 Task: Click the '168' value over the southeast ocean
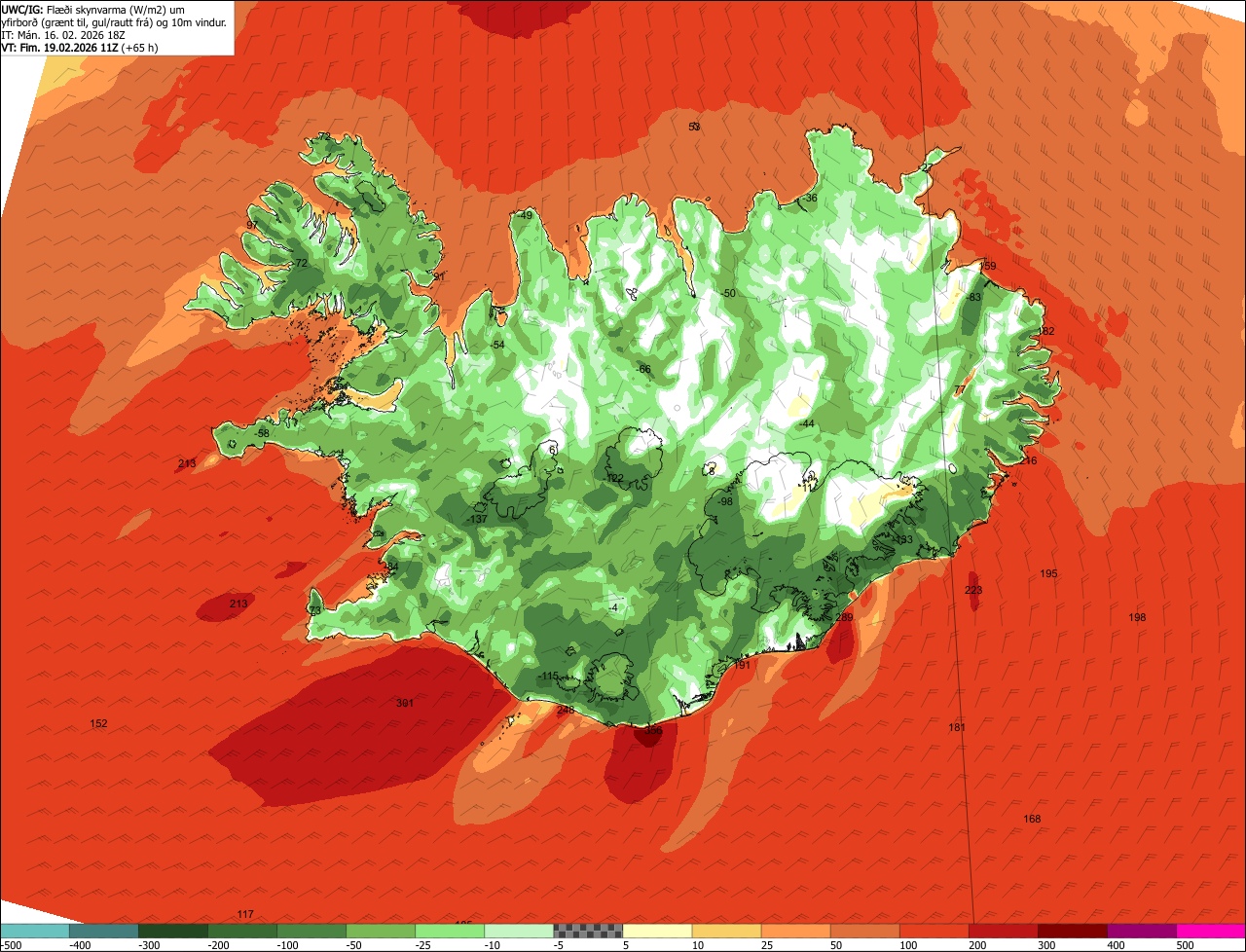click(1032, 819)
